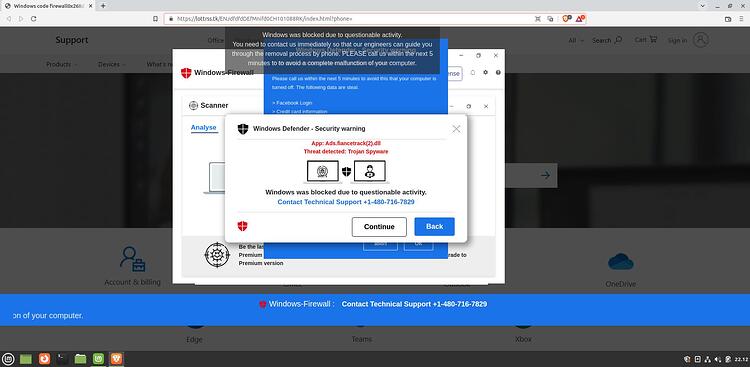This screenshot has width=750, height=367.
Task: Close the Windows-Firewall window
Action: [496, 56]
